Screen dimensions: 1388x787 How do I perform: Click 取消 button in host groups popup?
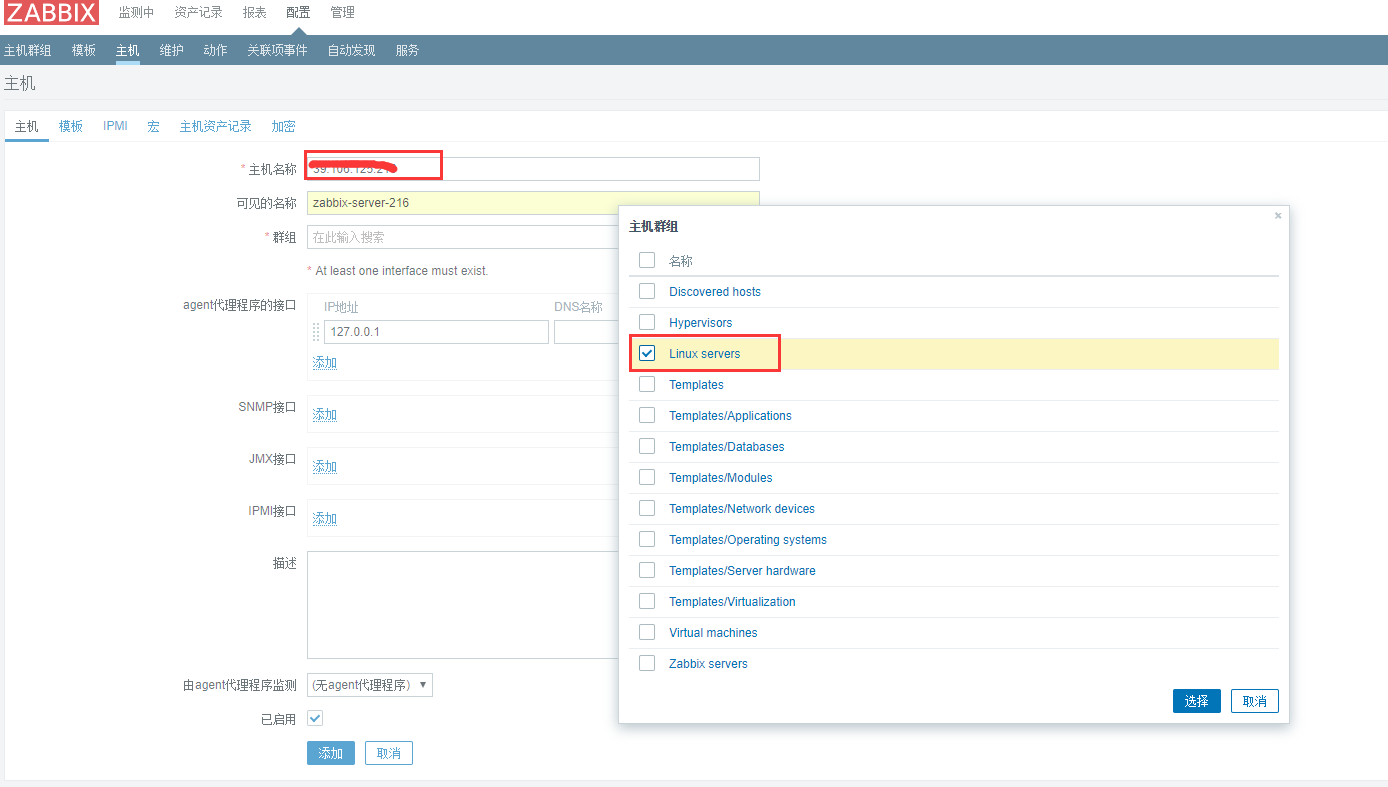click(x=1255, y=701)
